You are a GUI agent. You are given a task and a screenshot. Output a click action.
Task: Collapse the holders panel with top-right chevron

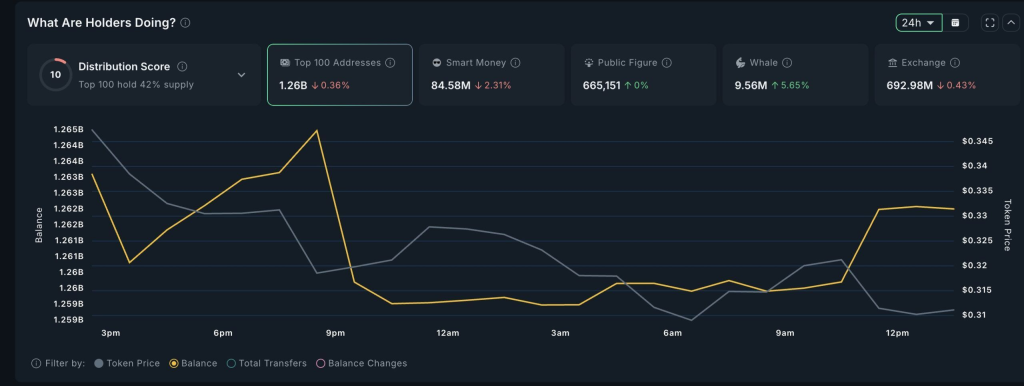pos(1011,23)
